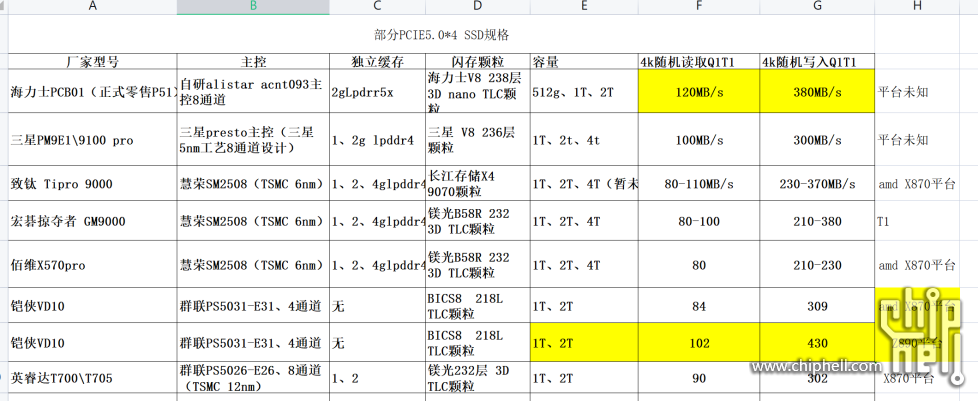
Task: Select column E header
Action: tap(584, 7)
